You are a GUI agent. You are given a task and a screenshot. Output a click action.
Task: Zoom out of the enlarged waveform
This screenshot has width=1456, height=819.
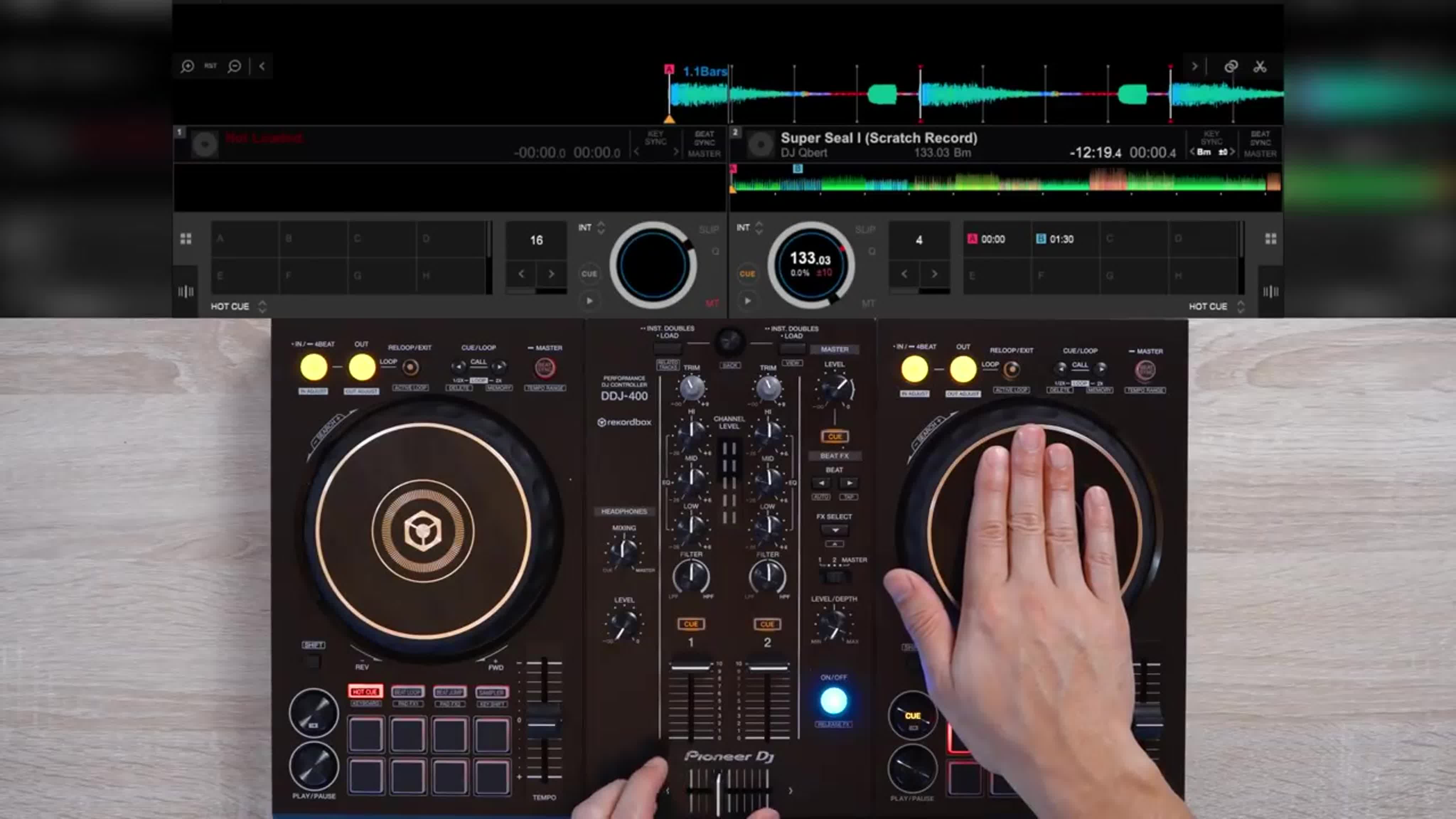point(235,67)
